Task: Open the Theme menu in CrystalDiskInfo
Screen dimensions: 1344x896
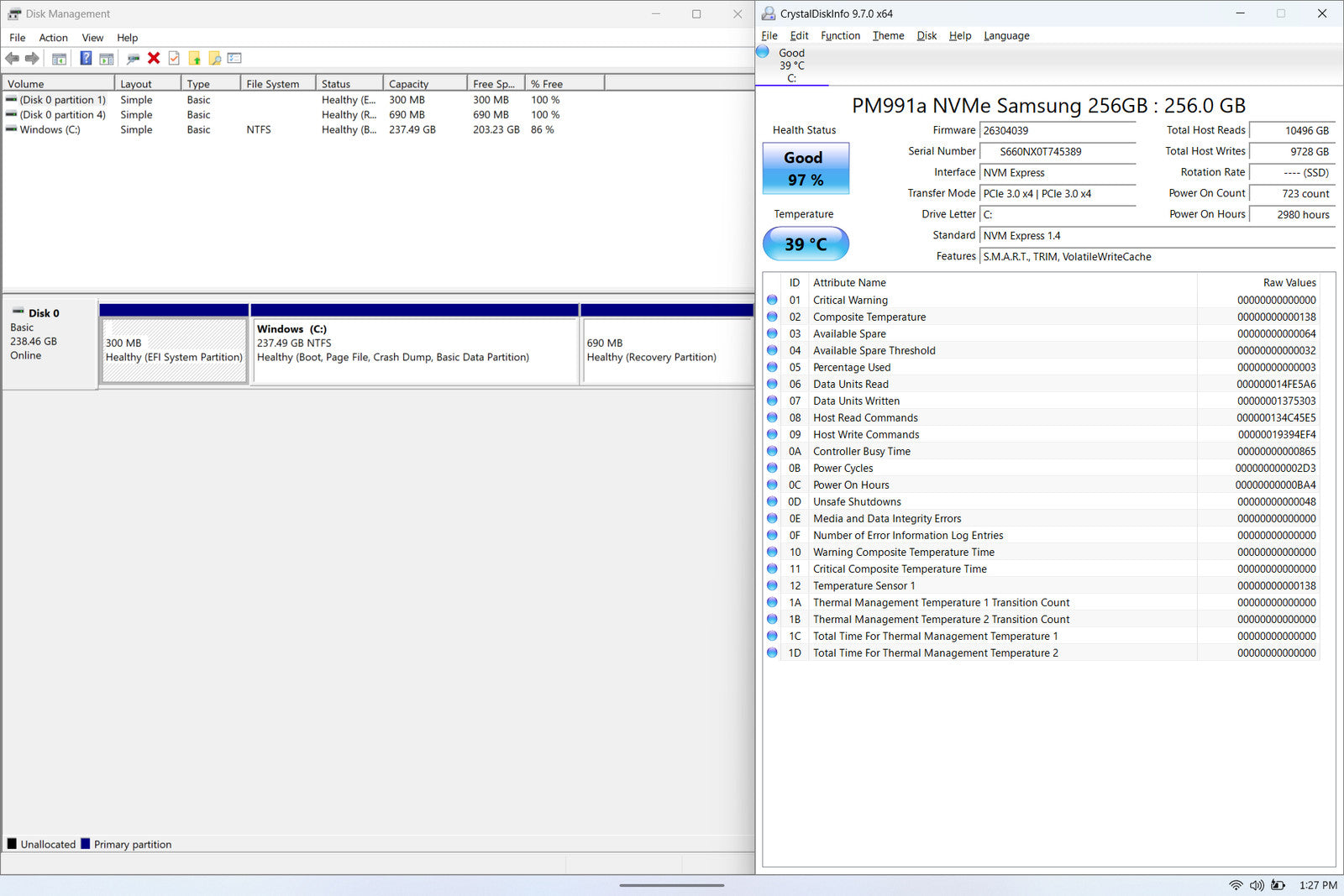Action: click(888, 35)
